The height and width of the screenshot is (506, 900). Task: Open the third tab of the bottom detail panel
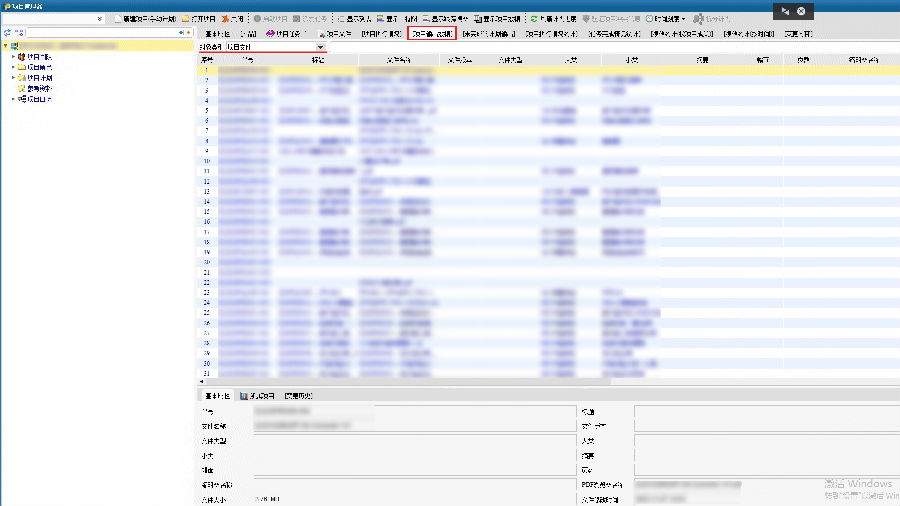click(x=298, y=396)
